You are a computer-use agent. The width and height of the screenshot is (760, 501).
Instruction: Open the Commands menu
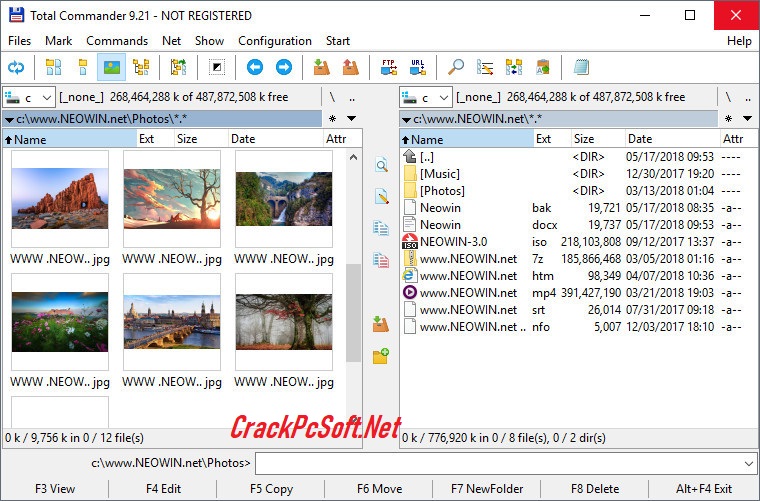(x=117, y=41)
